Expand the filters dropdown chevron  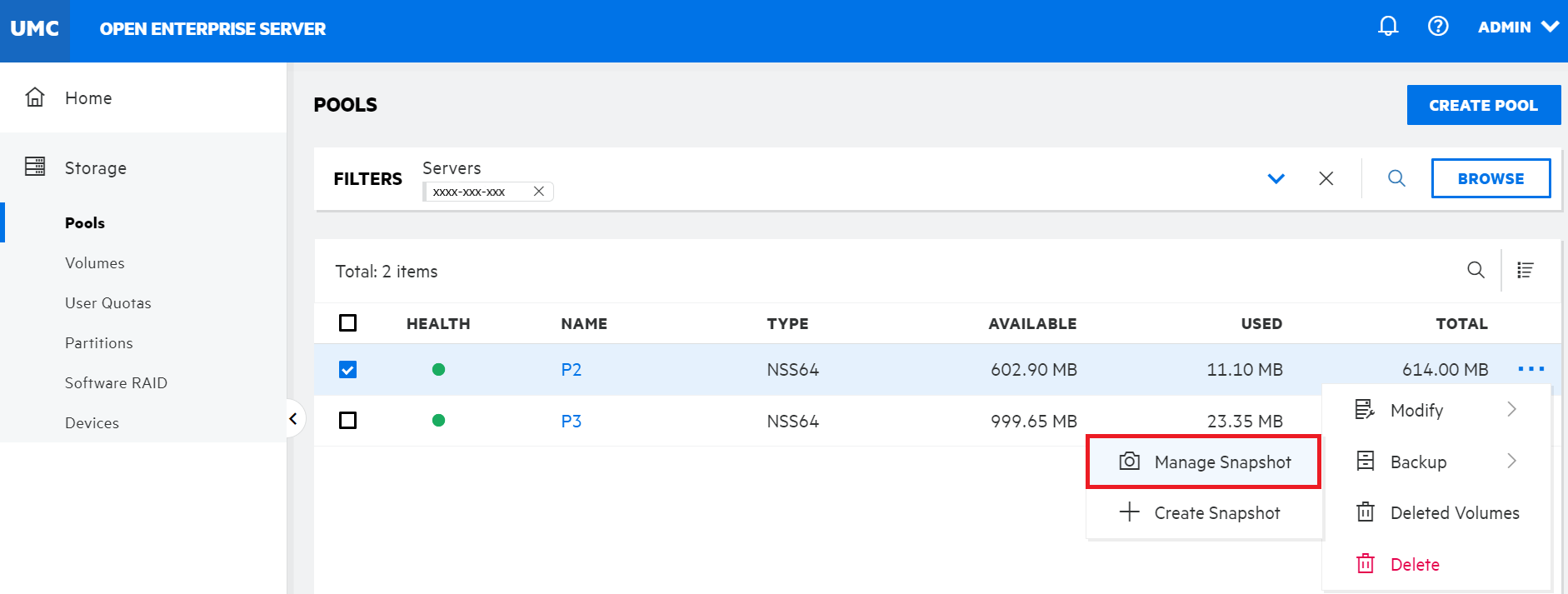[x=1276, y=178]
